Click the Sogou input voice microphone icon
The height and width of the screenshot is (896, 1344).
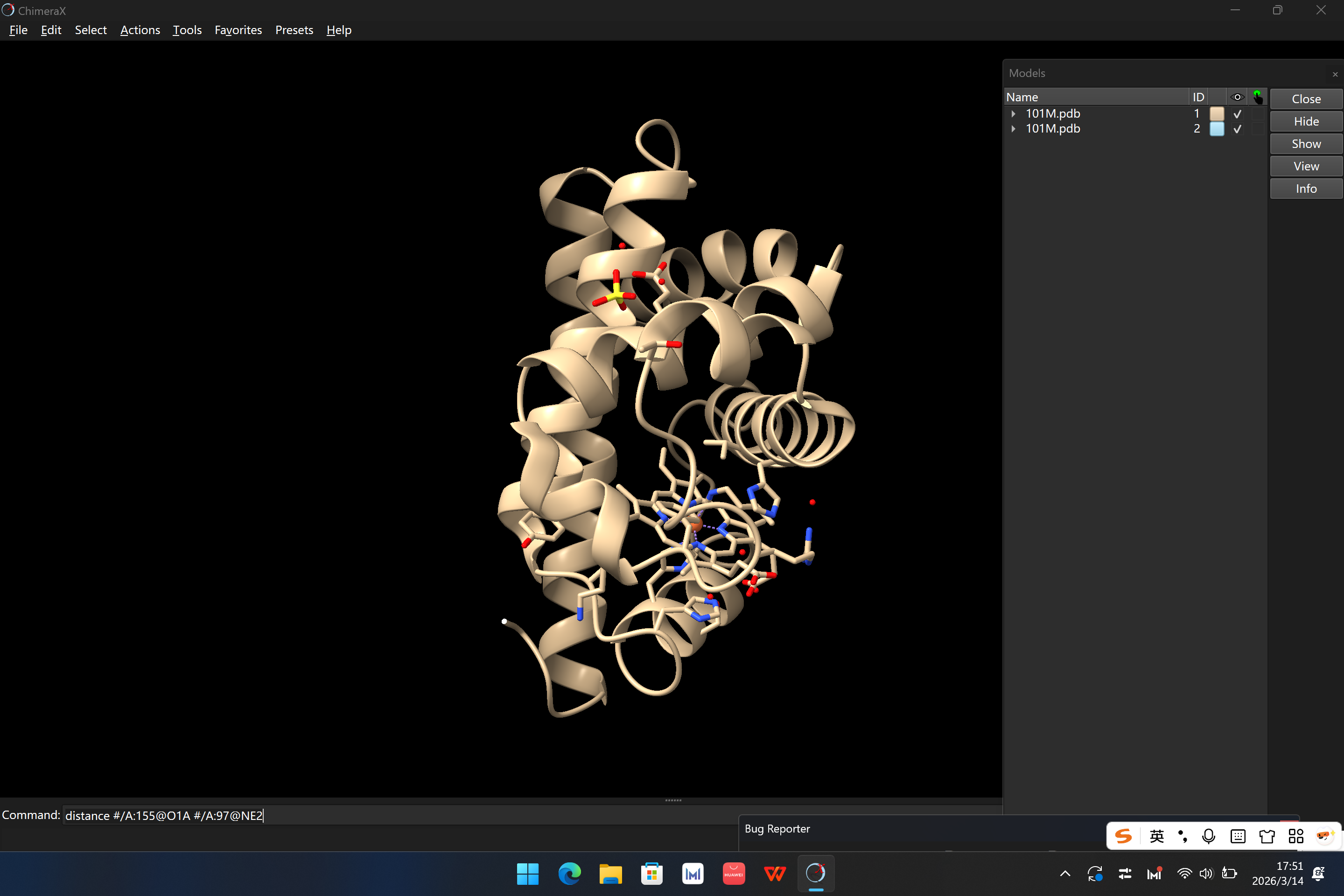tap(1208, 837)
